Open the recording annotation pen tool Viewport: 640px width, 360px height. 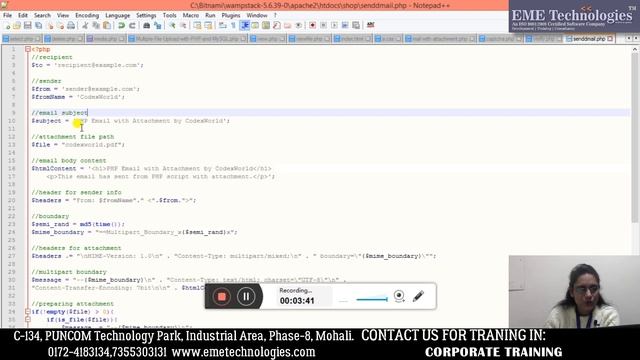(418, 296)
